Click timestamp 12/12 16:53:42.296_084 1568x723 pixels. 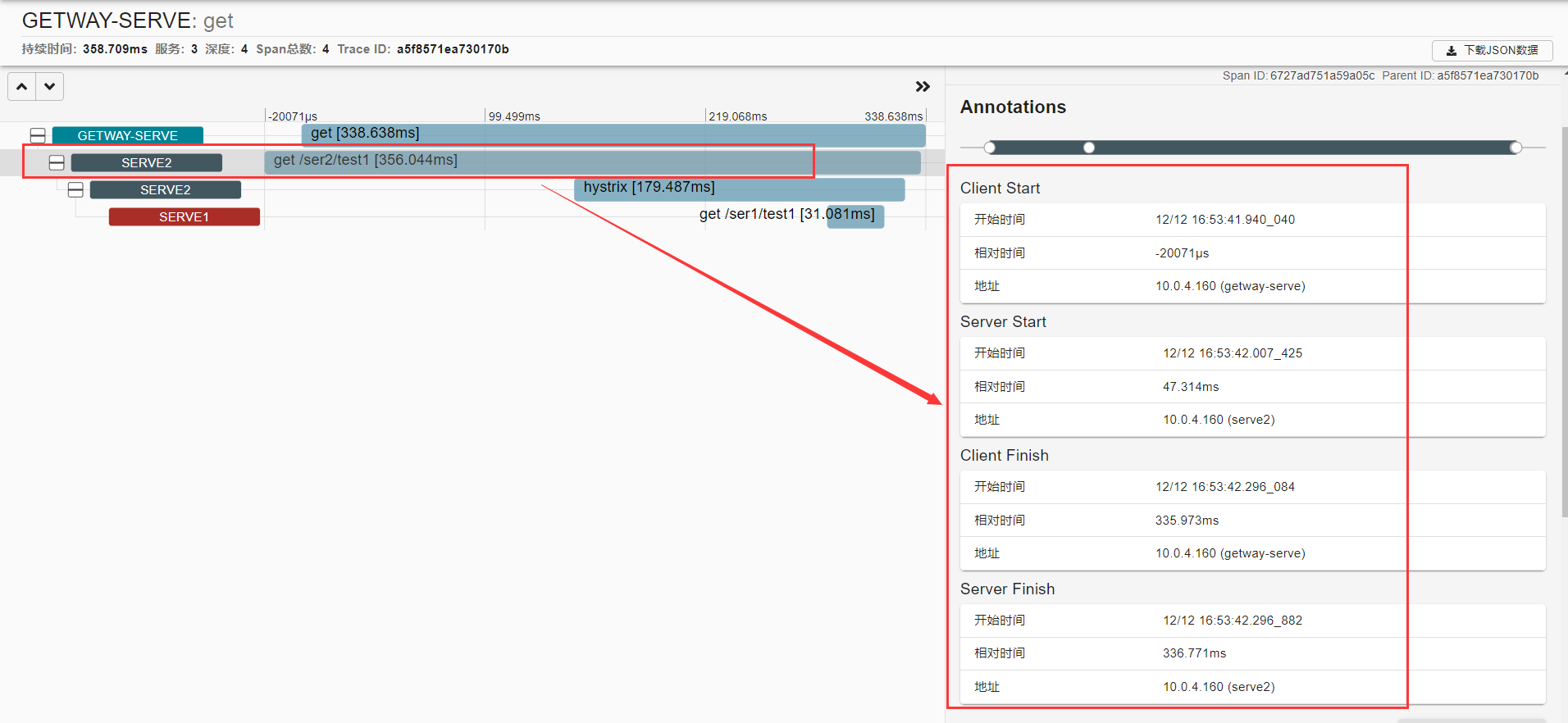click(1225, 487)
